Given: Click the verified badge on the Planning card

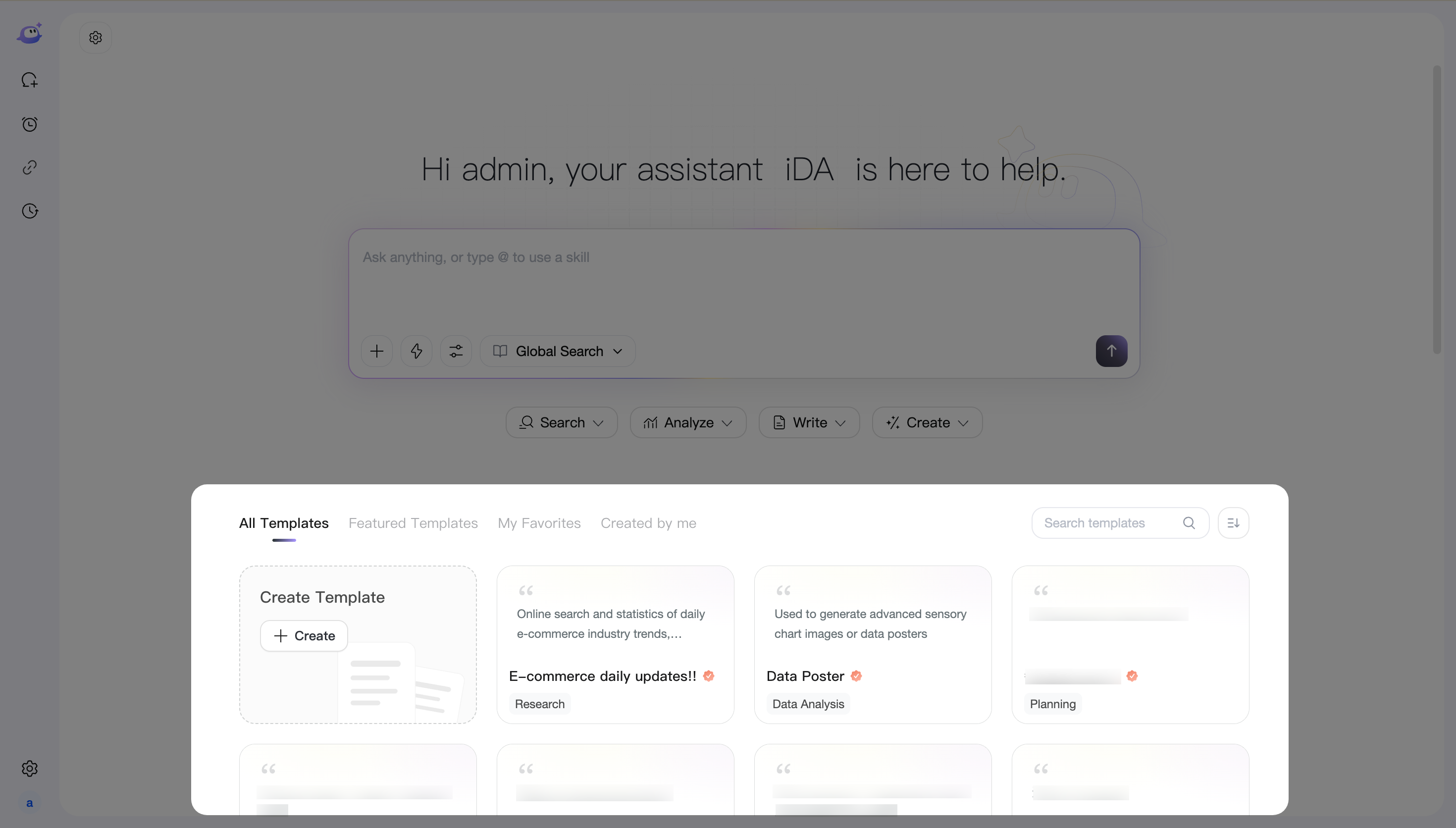Looking at the screenshot, I should [x=1132, y=675].
